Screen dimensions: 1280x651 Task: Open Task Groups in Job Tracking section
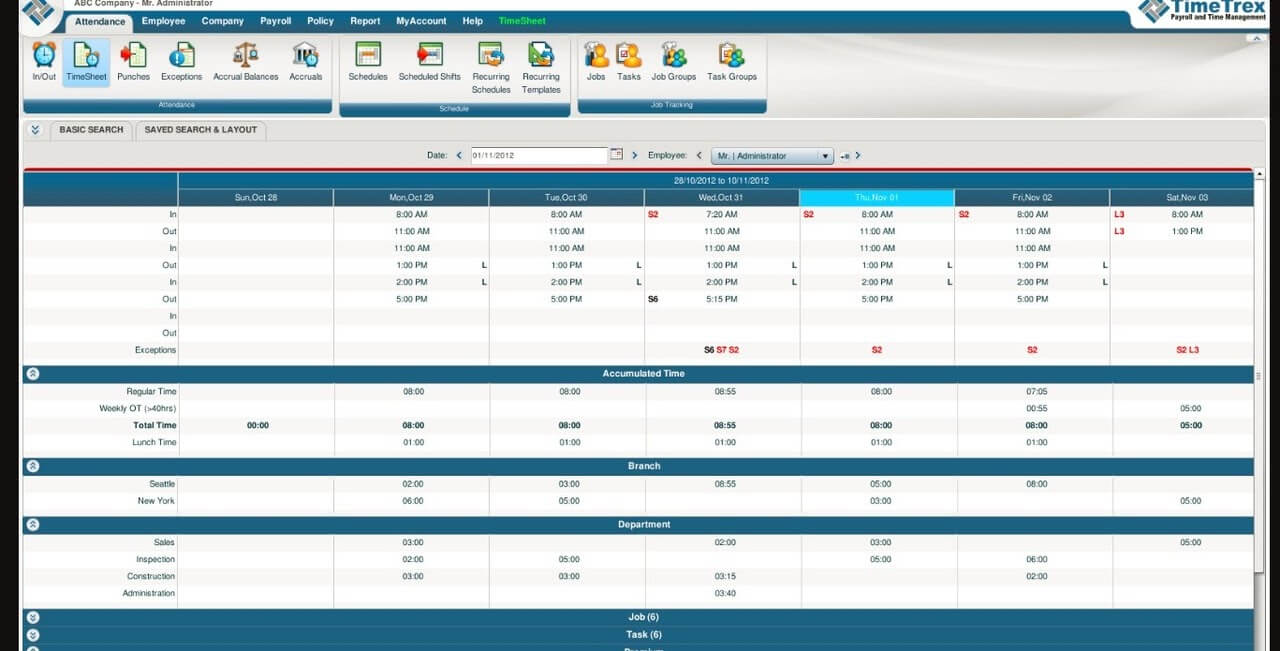pos(732,60)
